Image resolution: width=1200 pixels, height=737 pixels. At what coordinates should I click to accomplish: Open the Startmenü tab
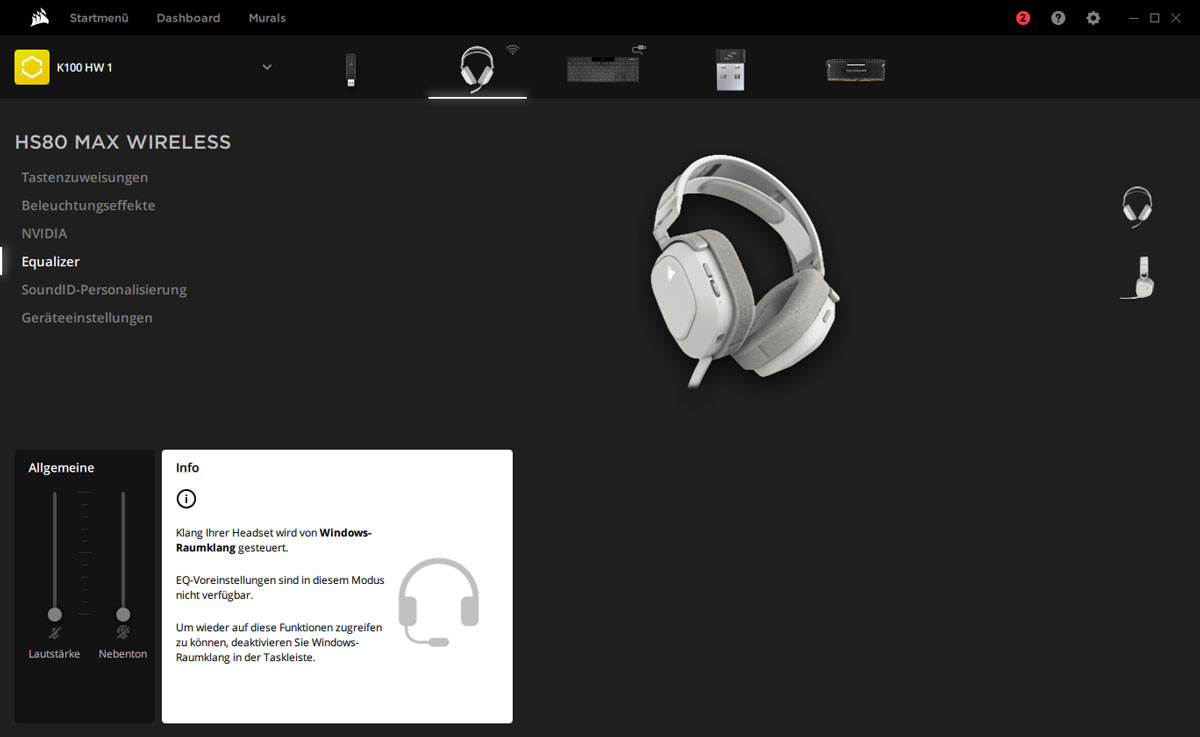click(x=98, y=18)
